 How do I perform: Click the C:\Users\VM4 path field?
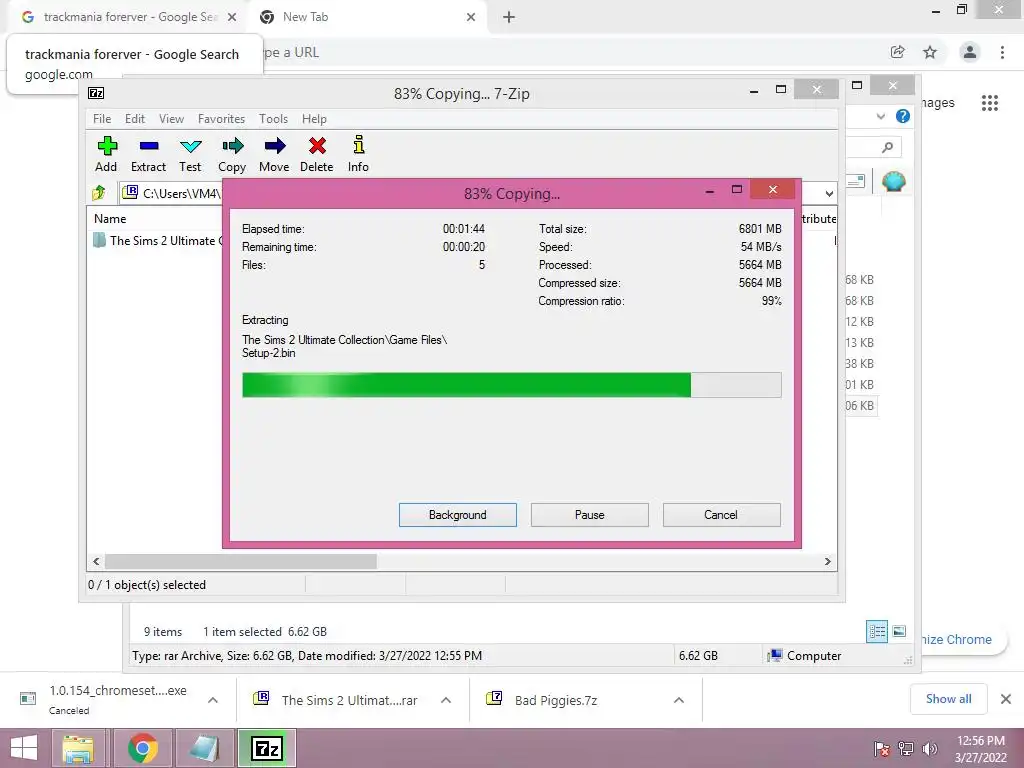coord(171,193)
